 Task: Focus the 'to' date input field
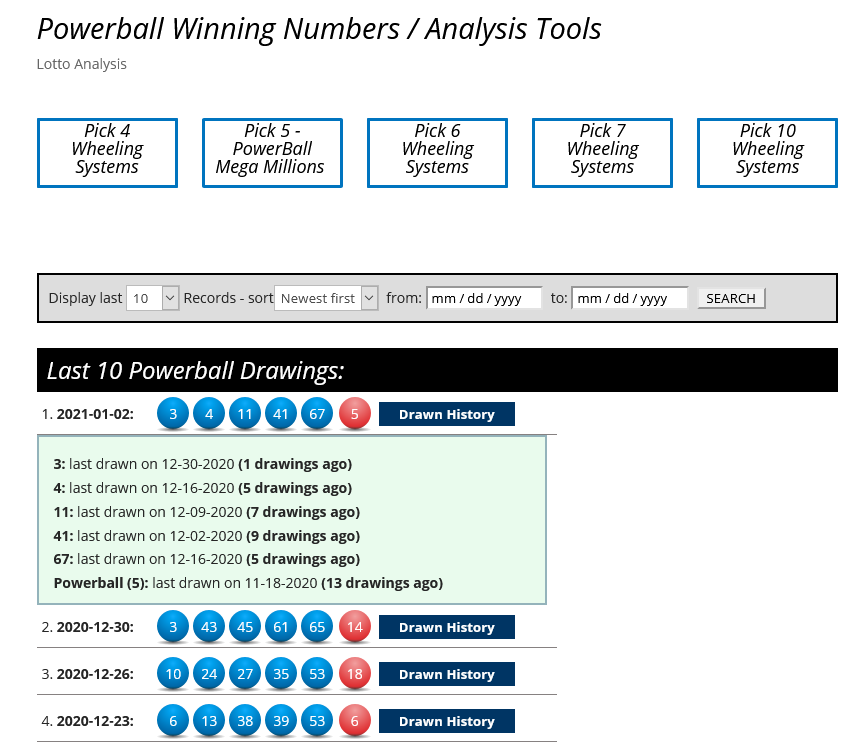click(630, 298)
